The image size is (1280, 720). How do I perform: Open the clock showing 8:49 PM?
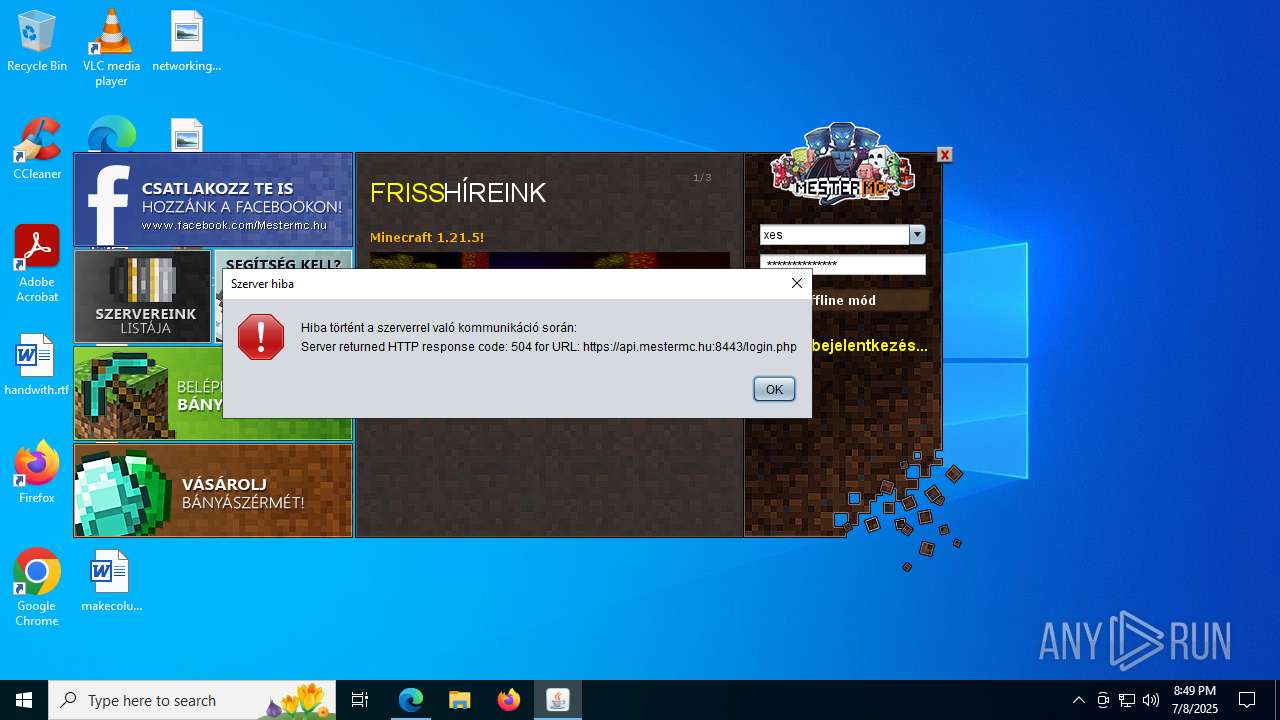pos(1195,700)
